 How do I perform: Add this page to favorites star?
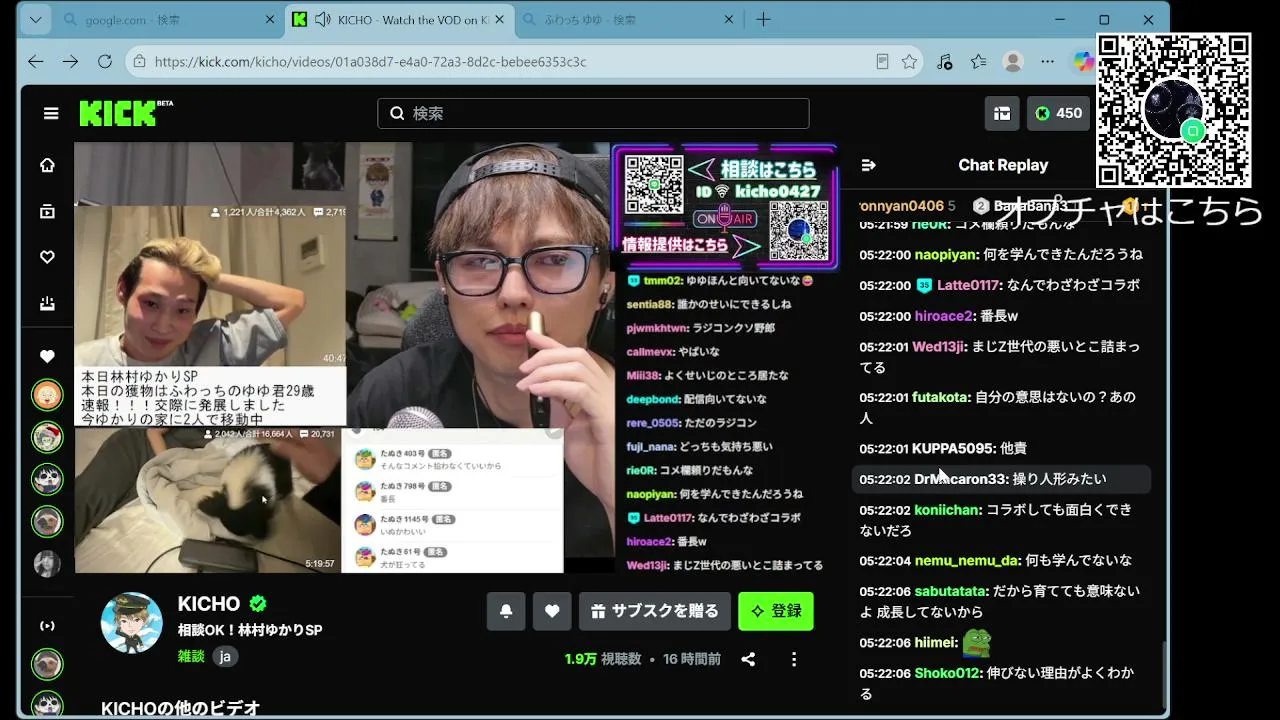(x=909, y=61)
